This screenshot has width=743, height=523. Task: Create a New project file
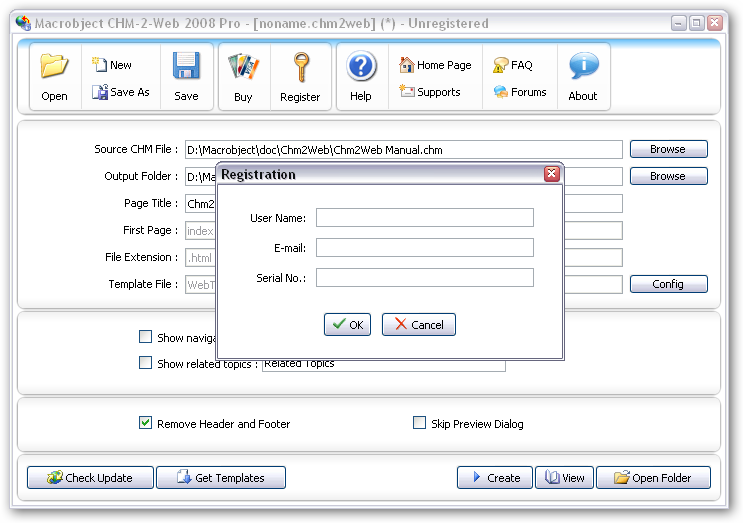(111, 65)
